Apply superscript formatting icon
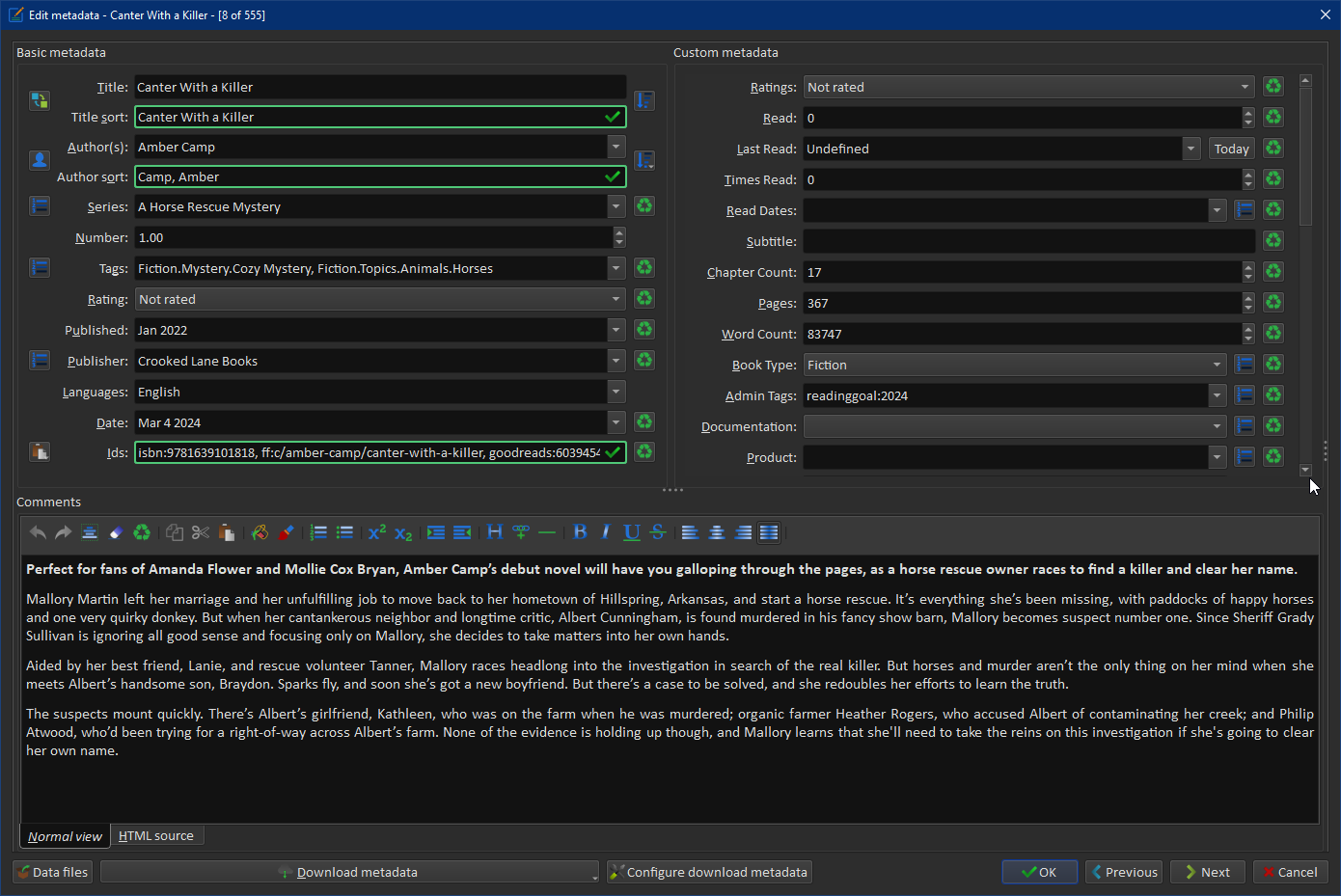The height and width of the screenshot is (896, 1341). pos(377,532)
